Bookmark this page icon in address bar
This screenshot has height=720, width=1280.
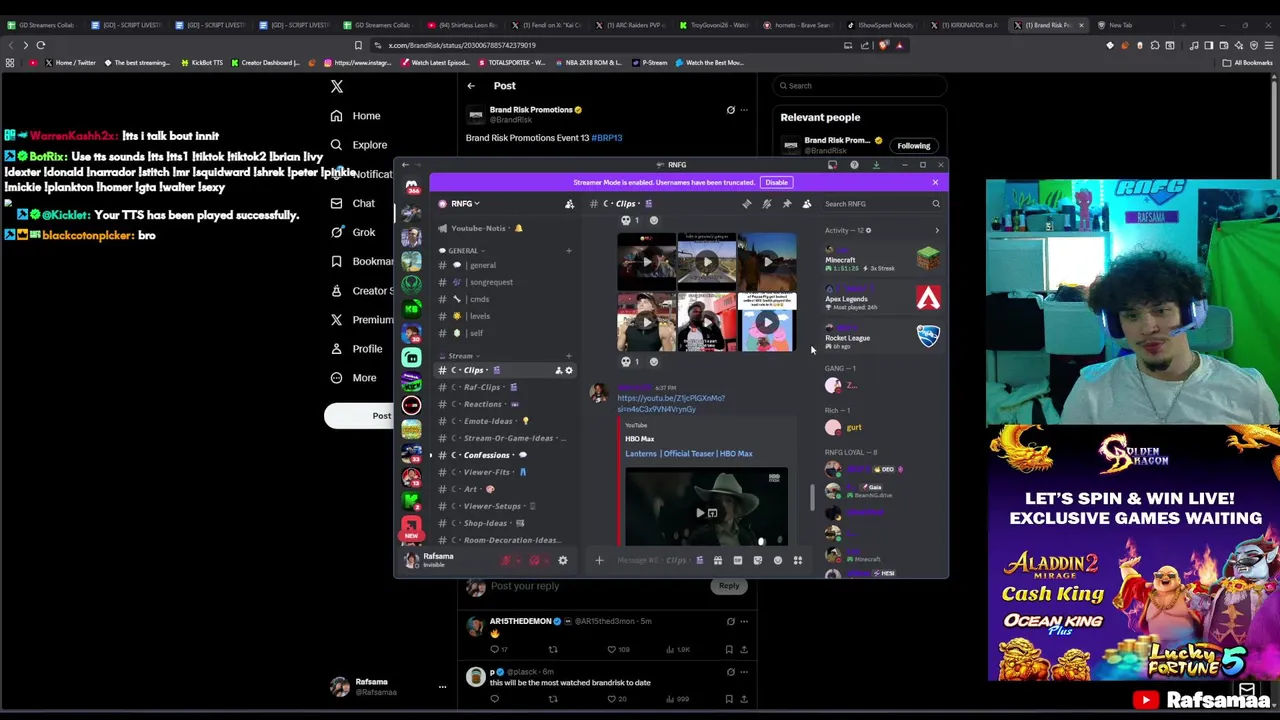click(358, 45)
